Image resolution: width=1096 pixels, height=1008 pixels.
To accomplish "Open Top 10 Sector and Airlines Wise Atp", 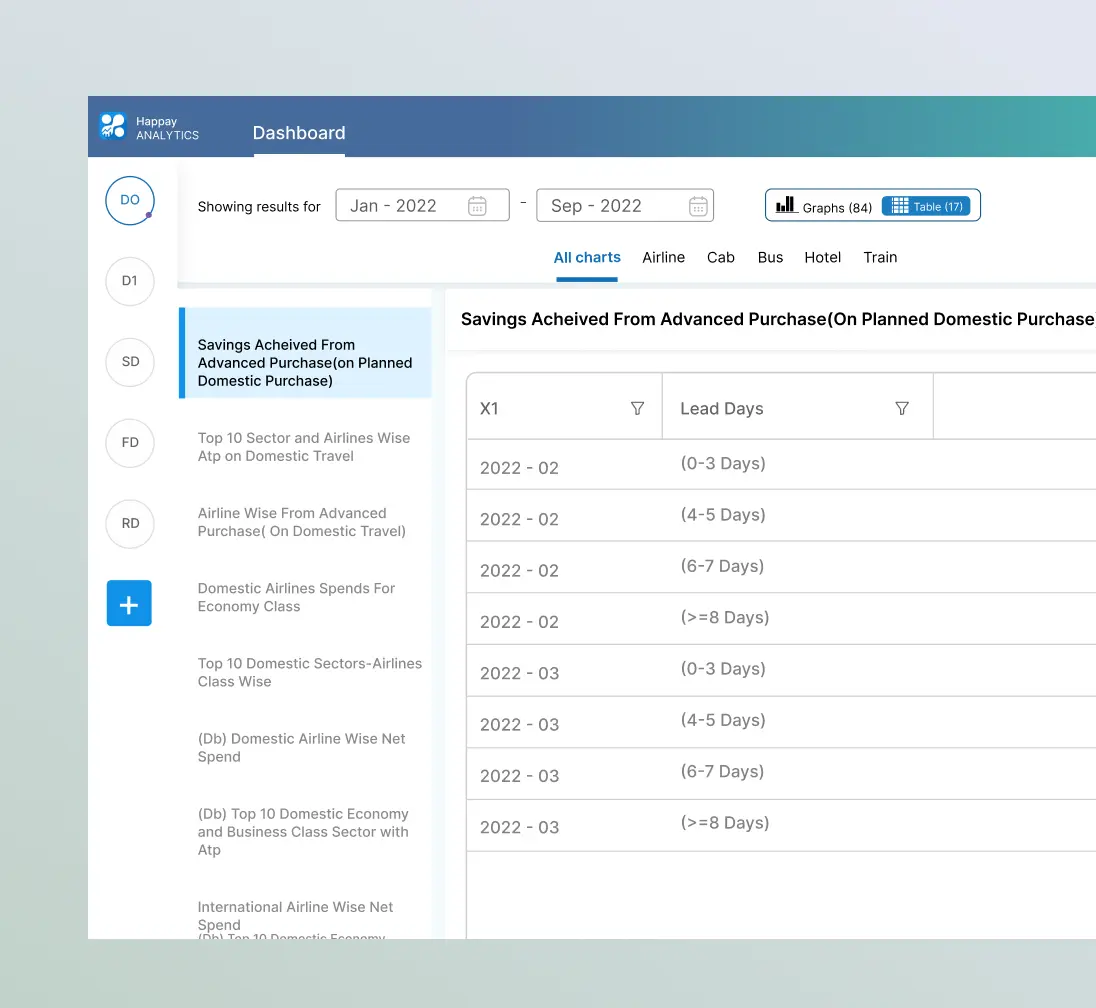I will (x=304, y=447).
